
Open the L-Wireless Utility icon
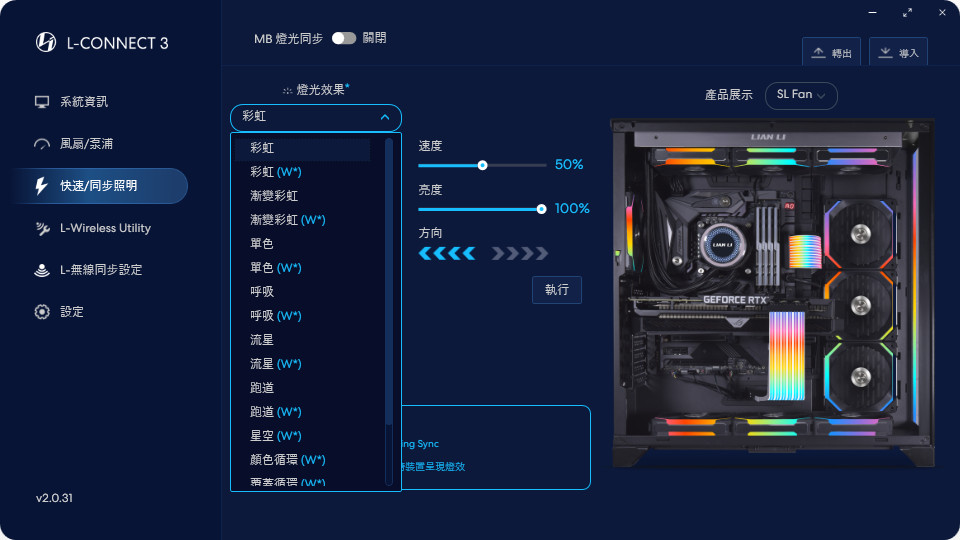pos(42,228)
